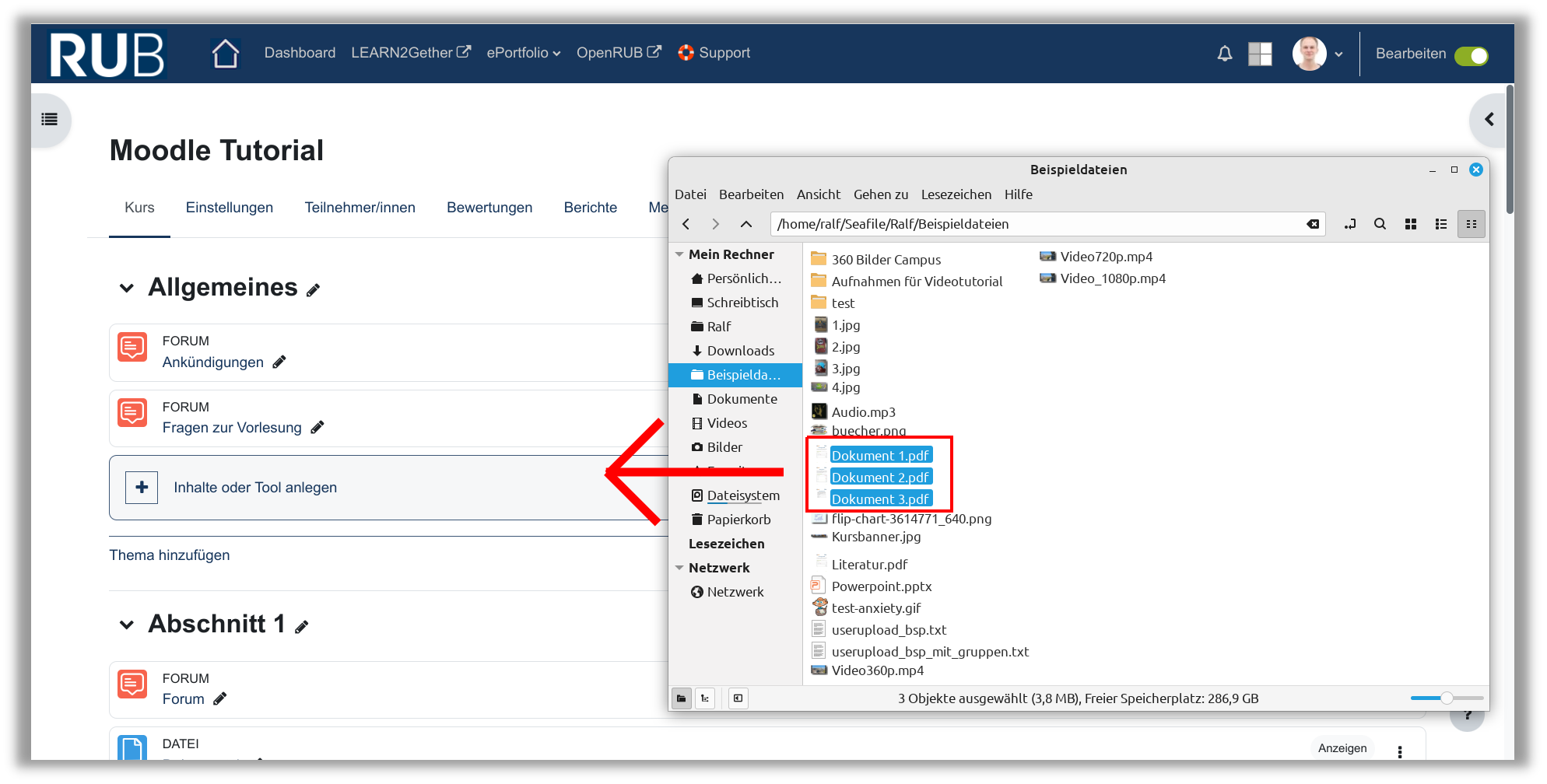Switch to the Teilnehmer/innen tab
1547x784 pixels.
point(360,208)
